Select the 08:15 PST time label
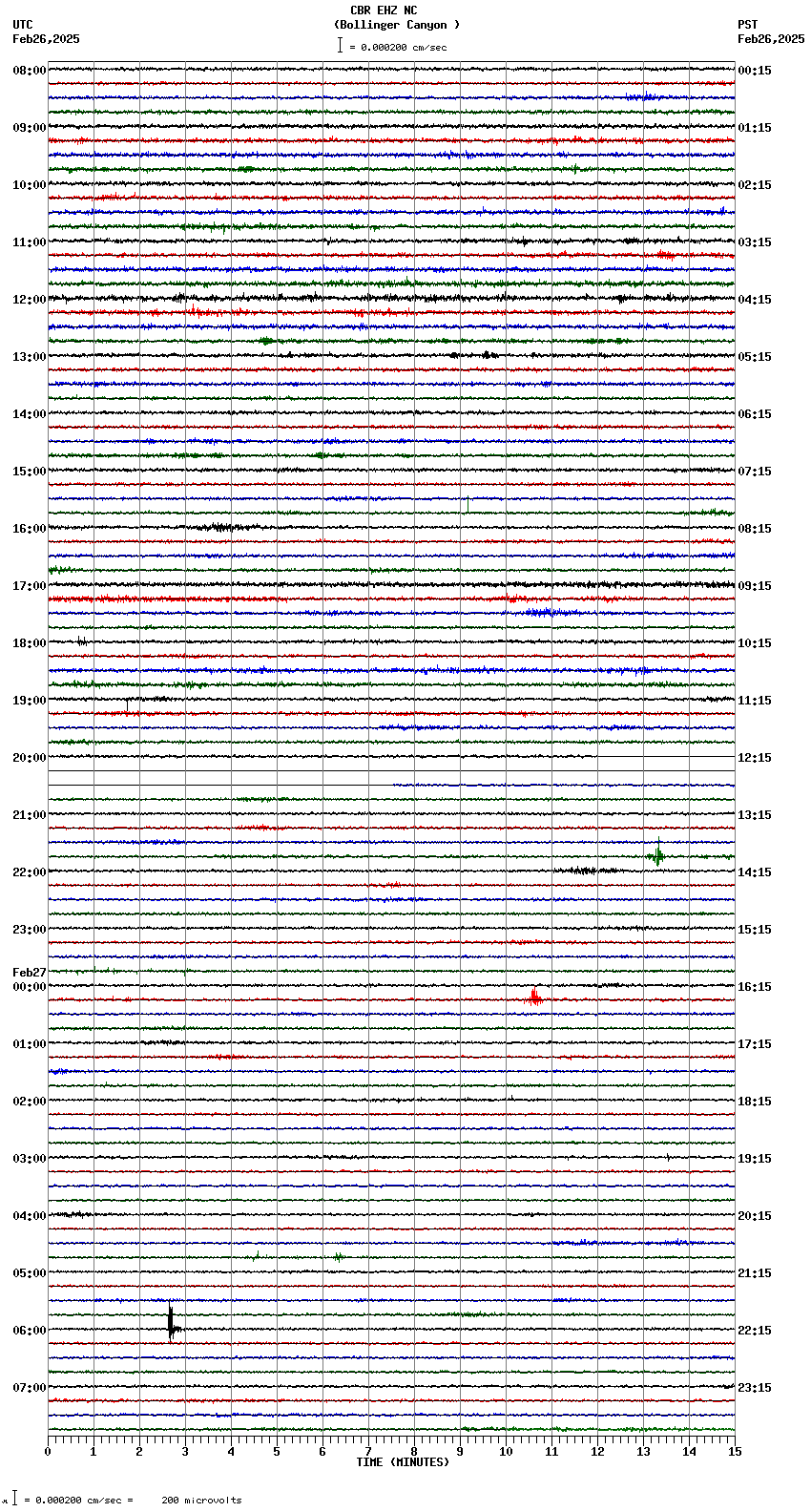The image size is (811, 1512). [755, 529]
